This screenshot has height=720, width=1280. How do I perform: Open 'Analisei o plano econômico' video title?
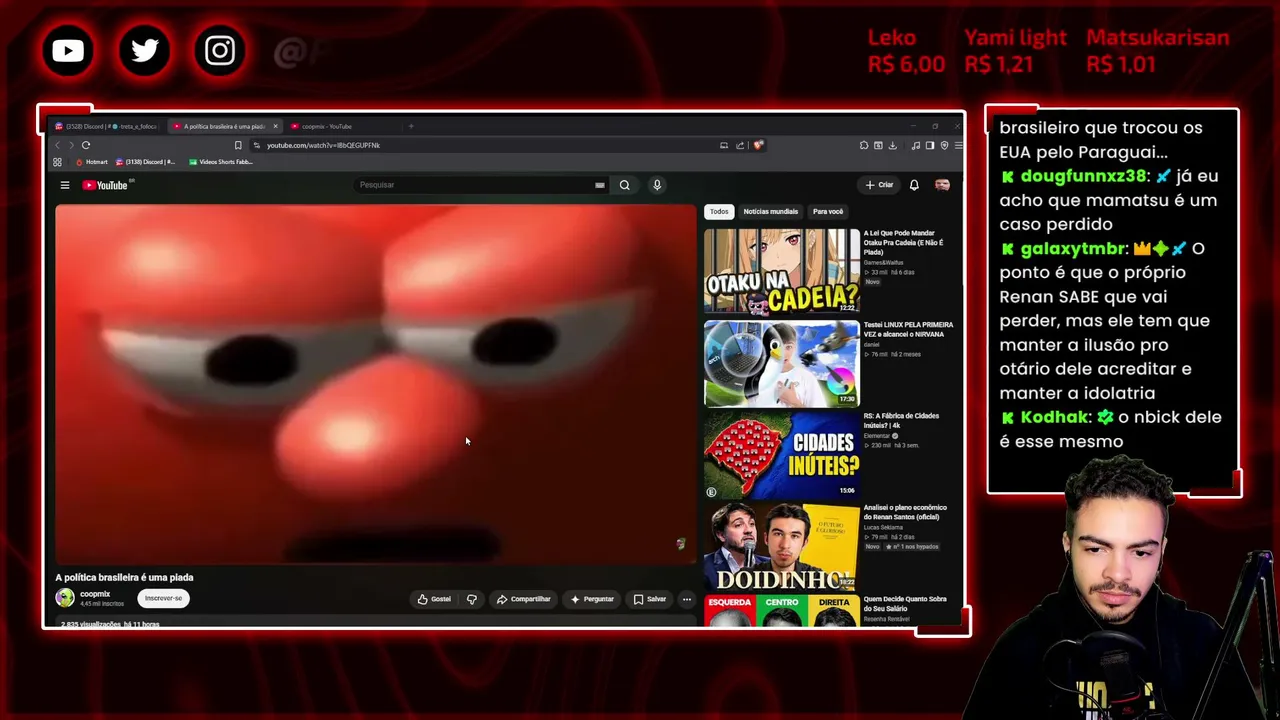905,512
